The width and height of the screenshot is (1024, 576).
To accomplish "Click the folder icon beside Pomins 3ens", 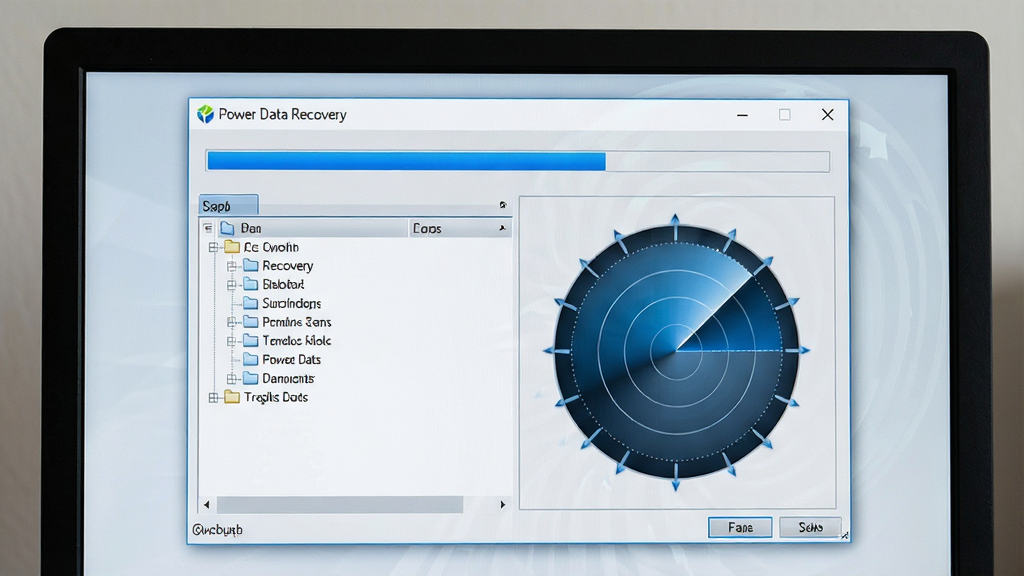I will click(x=251, y=322).
